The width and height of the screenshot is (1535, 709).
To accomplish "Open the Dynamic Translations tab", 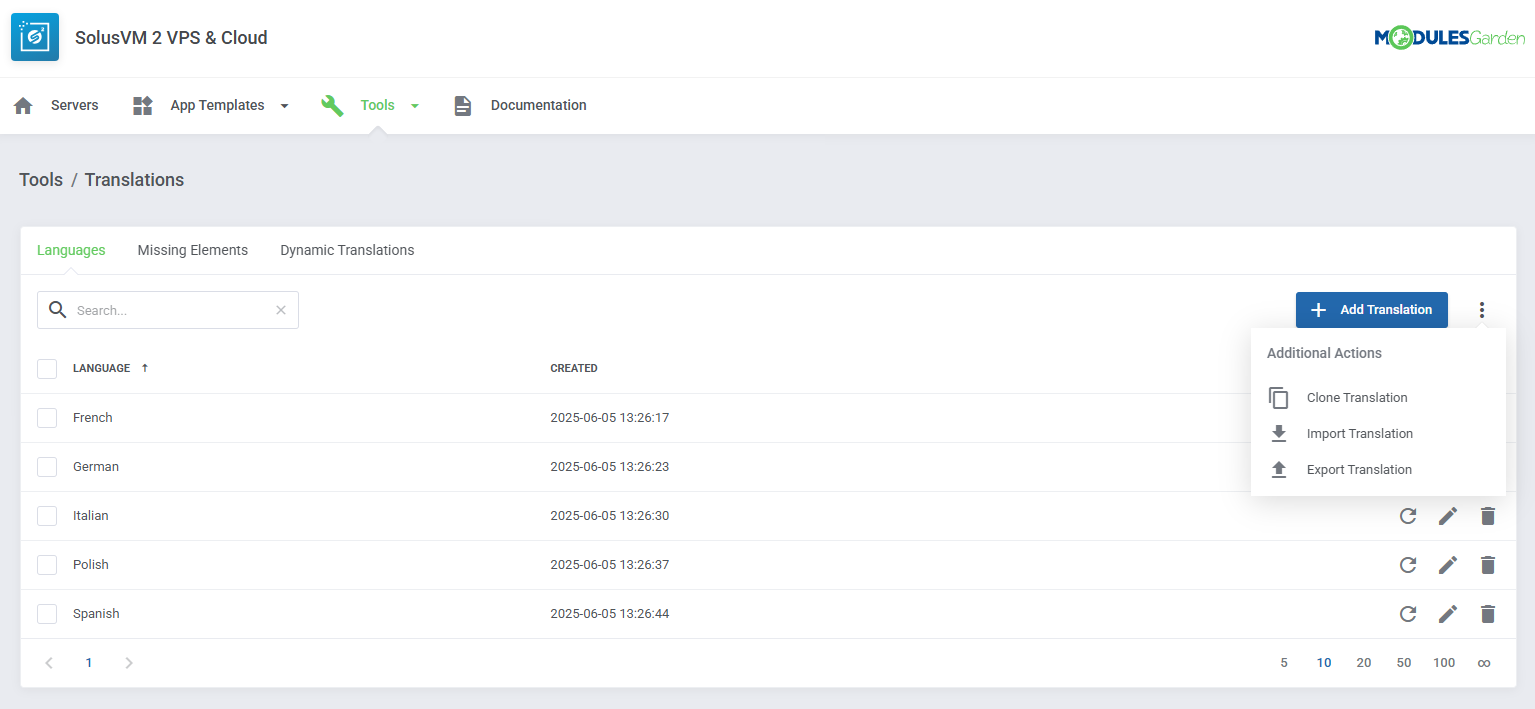I will tap(347, 250).
